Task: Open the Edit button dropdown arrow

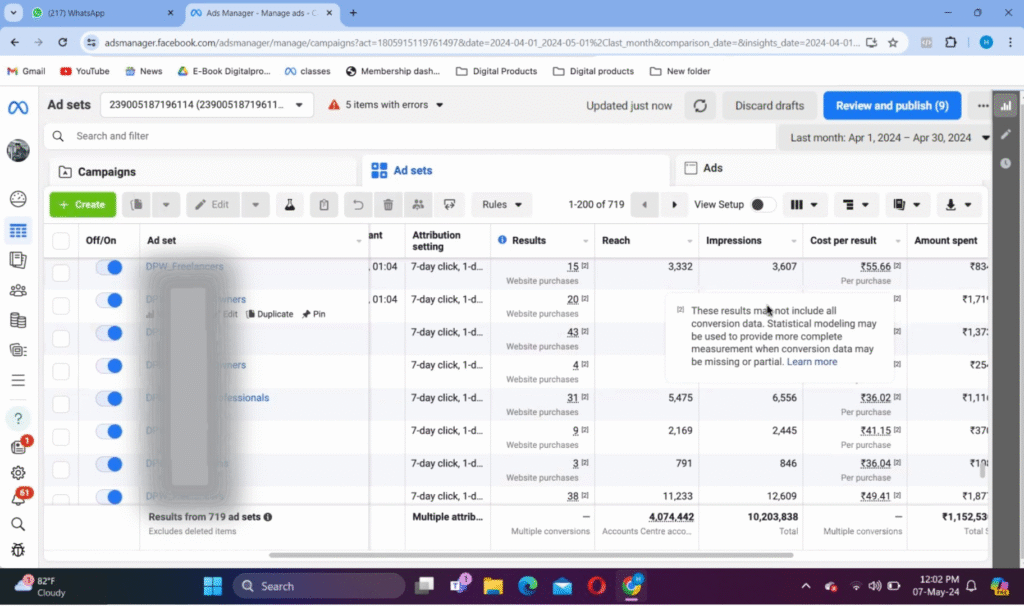Action: (255, 204)
